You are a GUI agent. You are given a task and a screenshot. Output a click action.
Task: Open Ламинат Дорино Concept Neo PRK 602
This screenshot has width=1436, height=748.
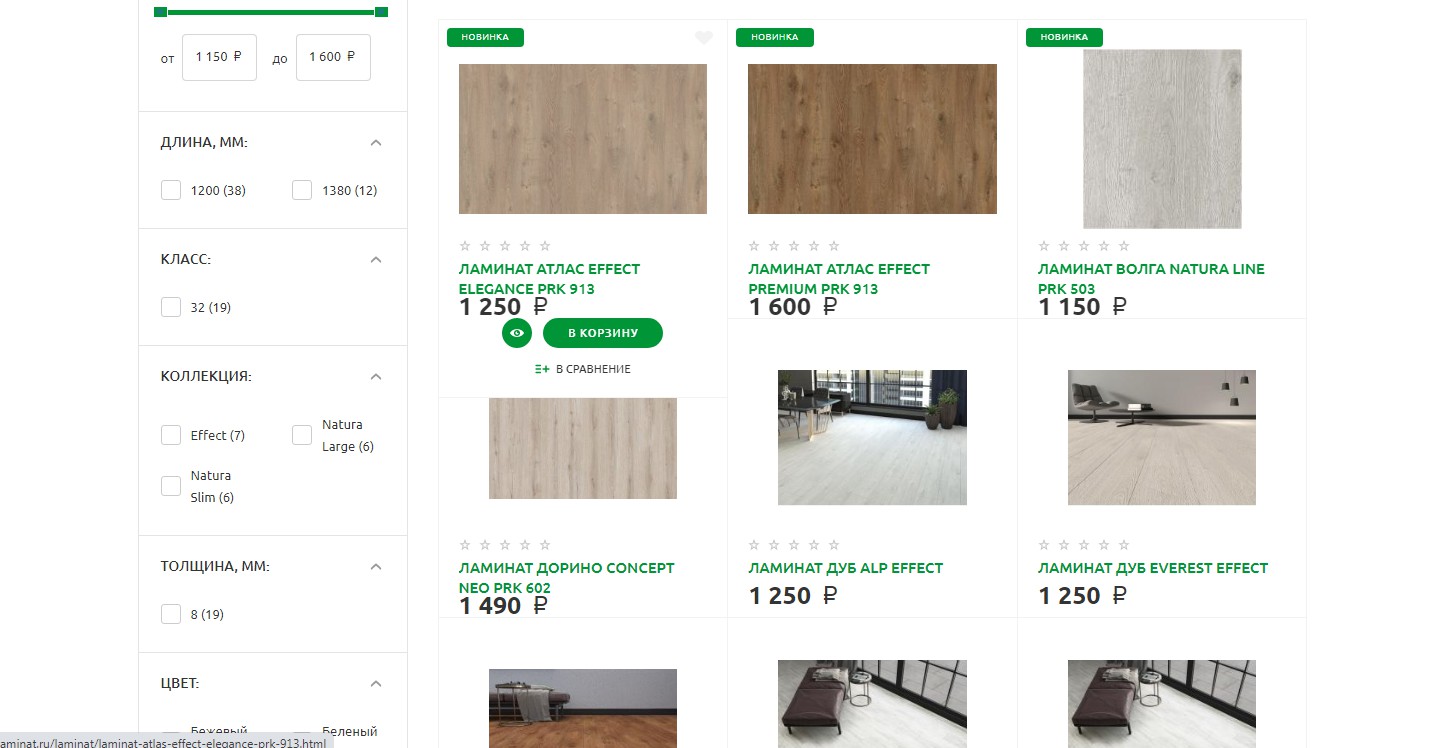pos(566,577)
